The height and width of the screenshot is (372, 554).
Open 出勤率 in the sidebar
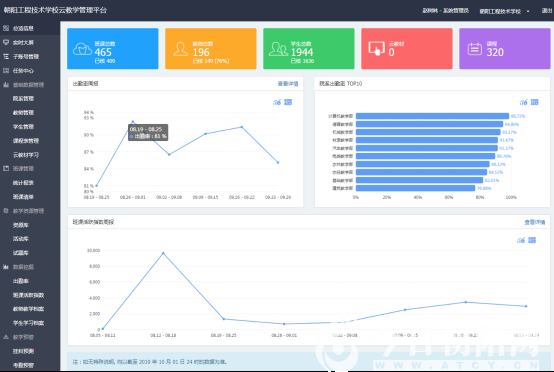(x=21, y=281)
